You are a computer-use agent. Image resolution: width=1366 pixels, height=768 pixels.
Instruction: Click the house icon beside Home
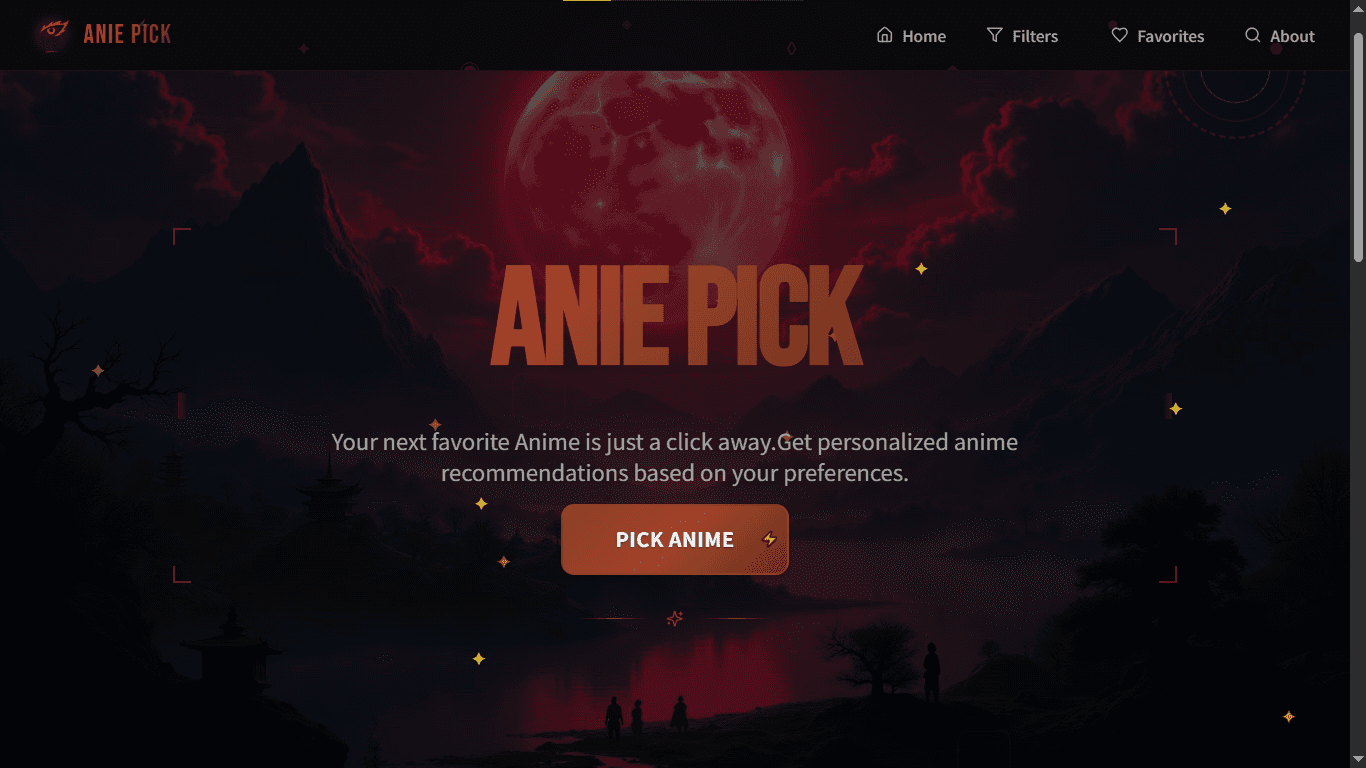click(884, 35)
